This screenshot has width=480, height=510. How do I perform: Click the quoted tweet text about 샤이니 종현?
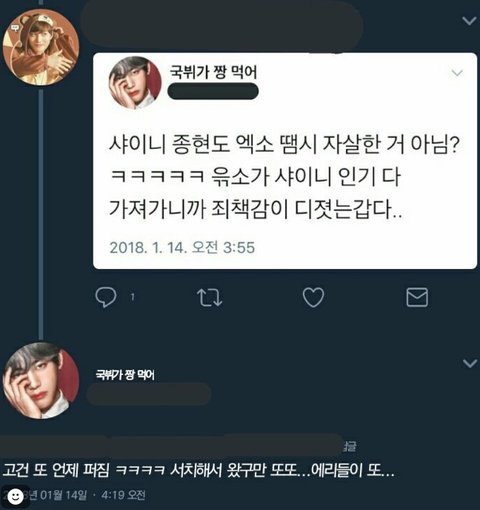(x=284, y=177)
